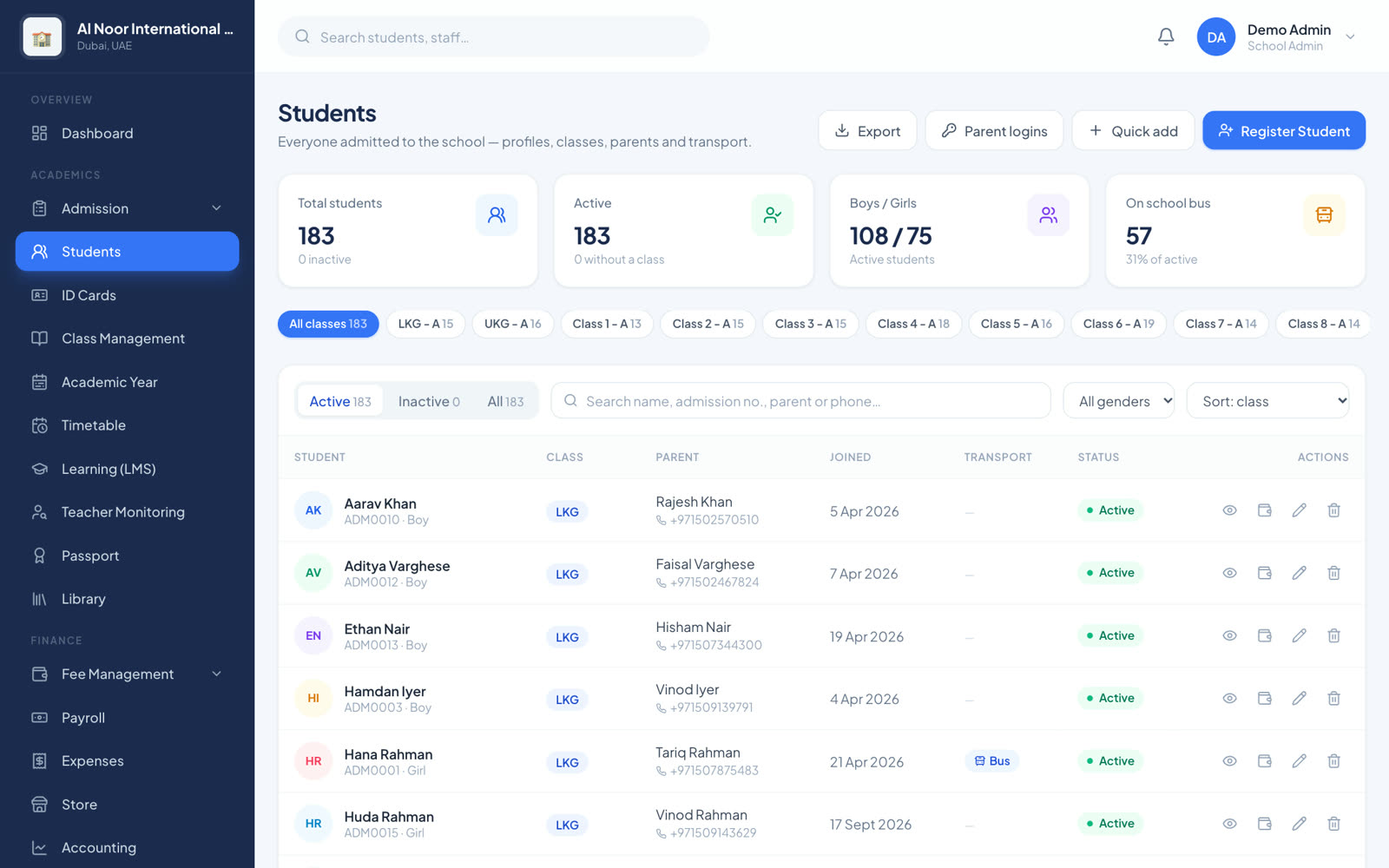Screen dimensions: 1389x868
Task: Click the Register Student button
Action: (x=1284, y=130)
